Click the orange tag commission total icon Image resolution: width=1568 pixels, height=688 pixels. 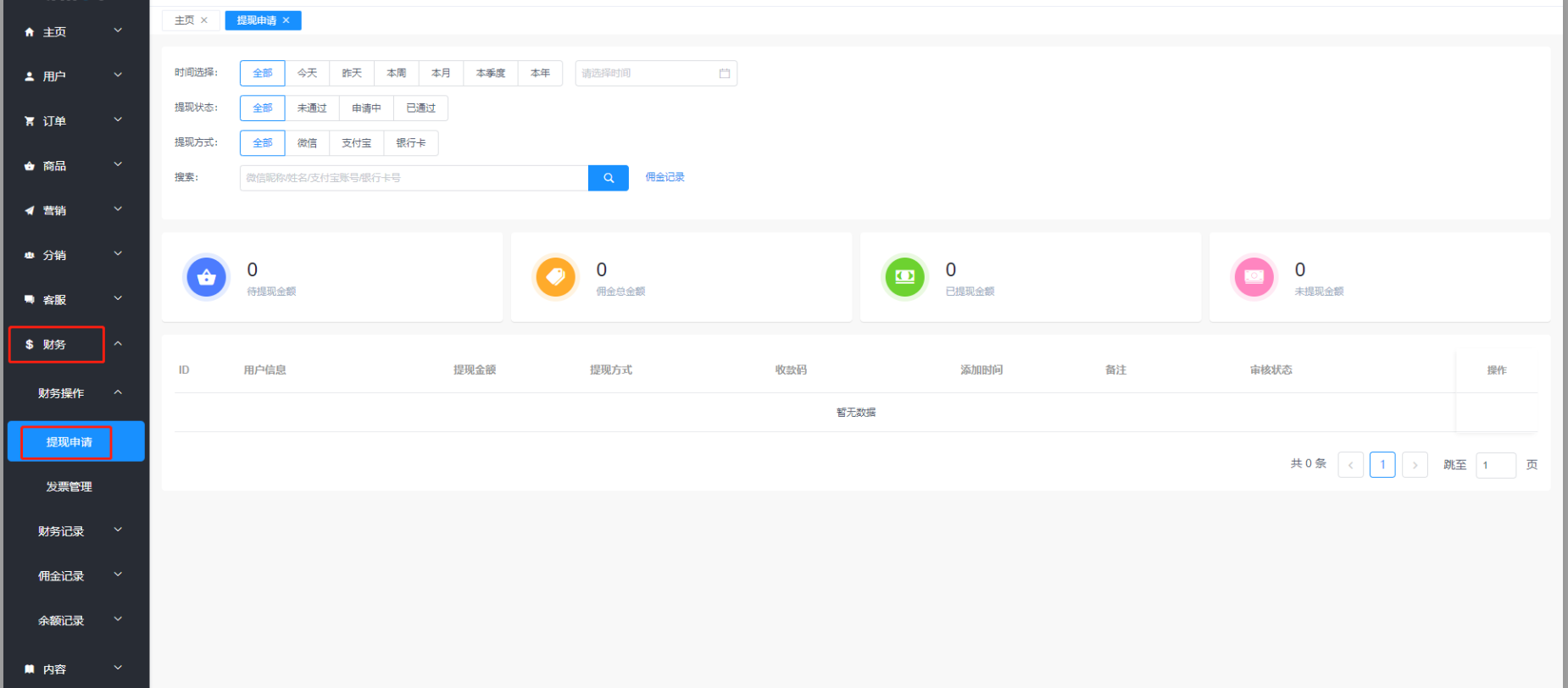555,277
